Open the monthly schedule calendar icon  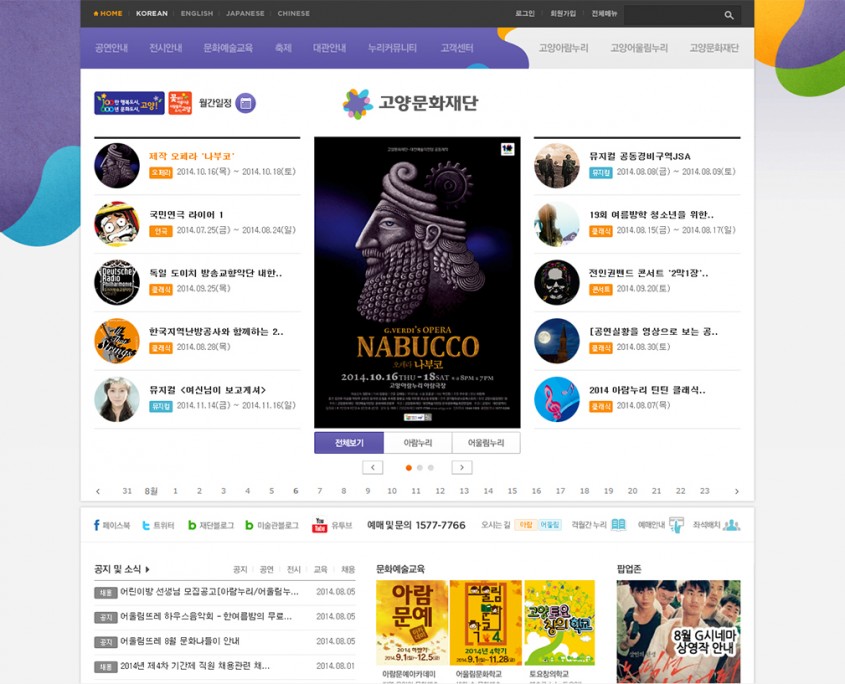pyautogui.click(x=246, y=103)
